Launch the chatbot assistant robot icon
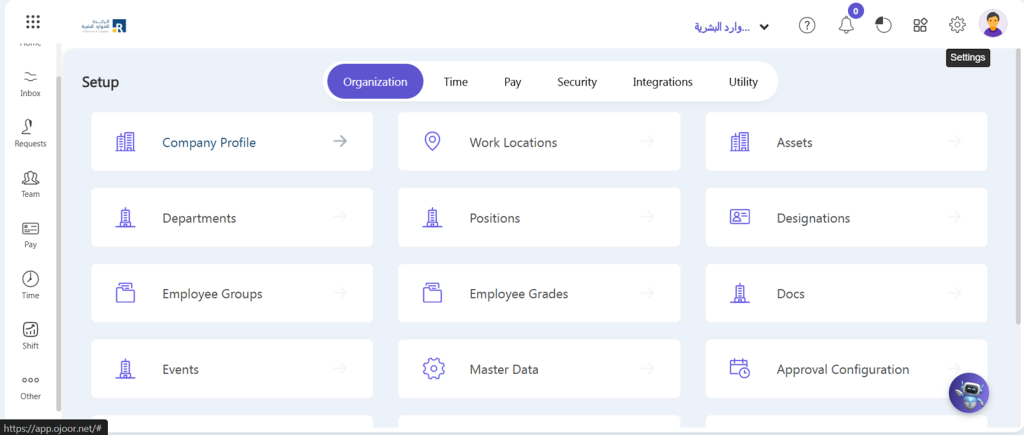This screenshot has height=435, width=1024. [x=968, y=392]
